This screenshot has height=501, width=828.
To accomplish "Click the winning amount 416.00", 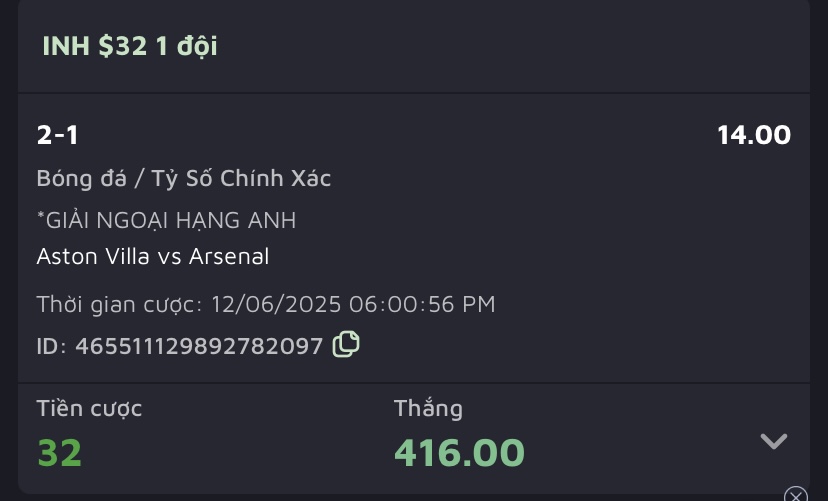I will pyautogui.click(x=459, y=452).
